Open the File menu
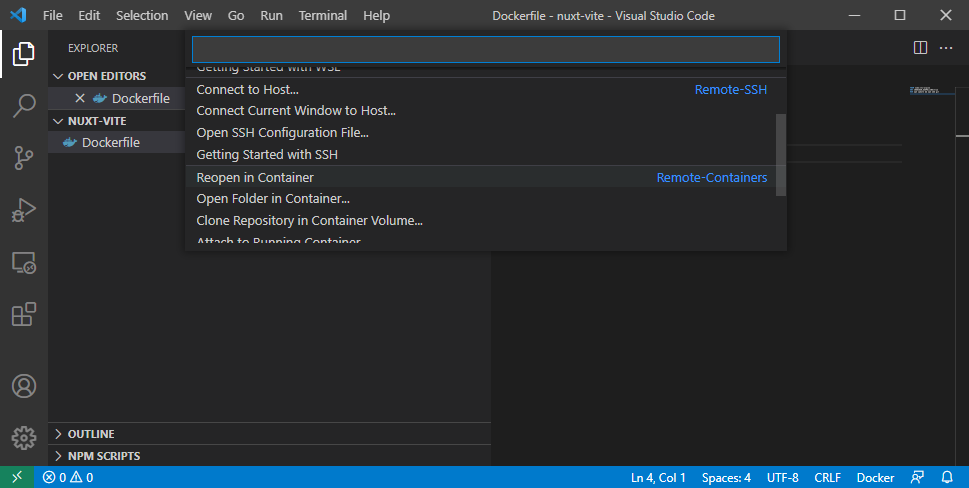 (53, 15)
